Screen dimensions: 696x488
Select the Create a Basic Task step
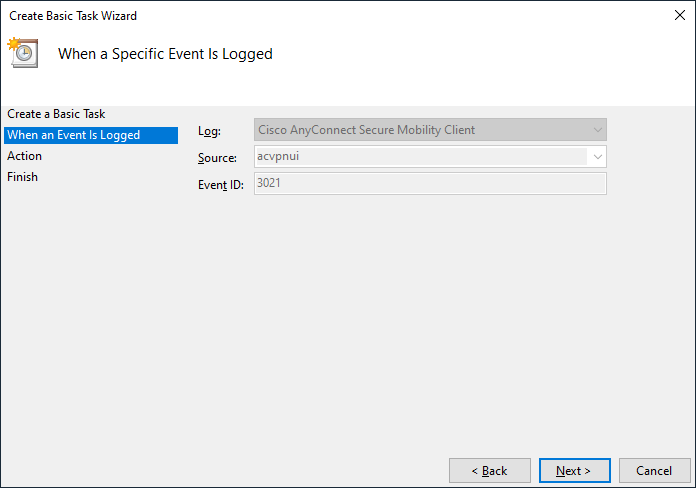click(56, 114)
